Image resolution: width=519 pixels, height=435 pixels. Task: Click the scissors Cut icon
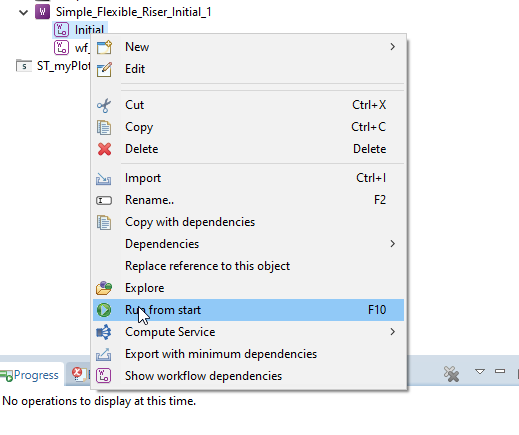tap(104, 105)
